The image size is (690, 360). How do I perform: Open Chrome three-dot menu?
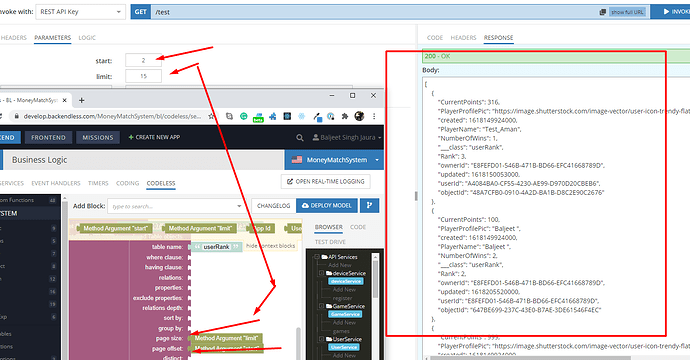tap(374, 116)
